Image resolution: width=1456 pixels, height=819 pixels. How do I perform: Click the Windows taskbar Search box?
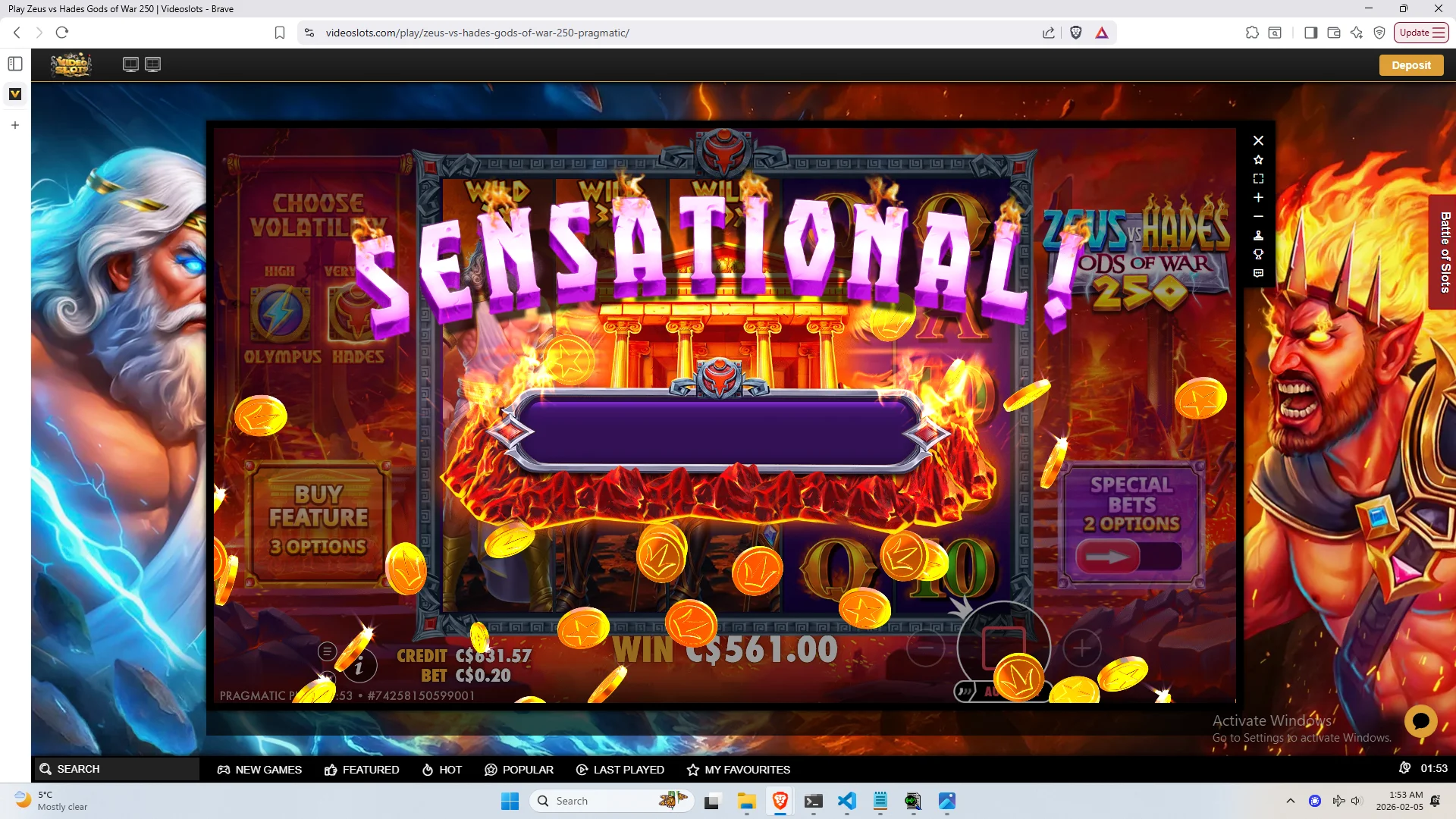click(613, 801)
